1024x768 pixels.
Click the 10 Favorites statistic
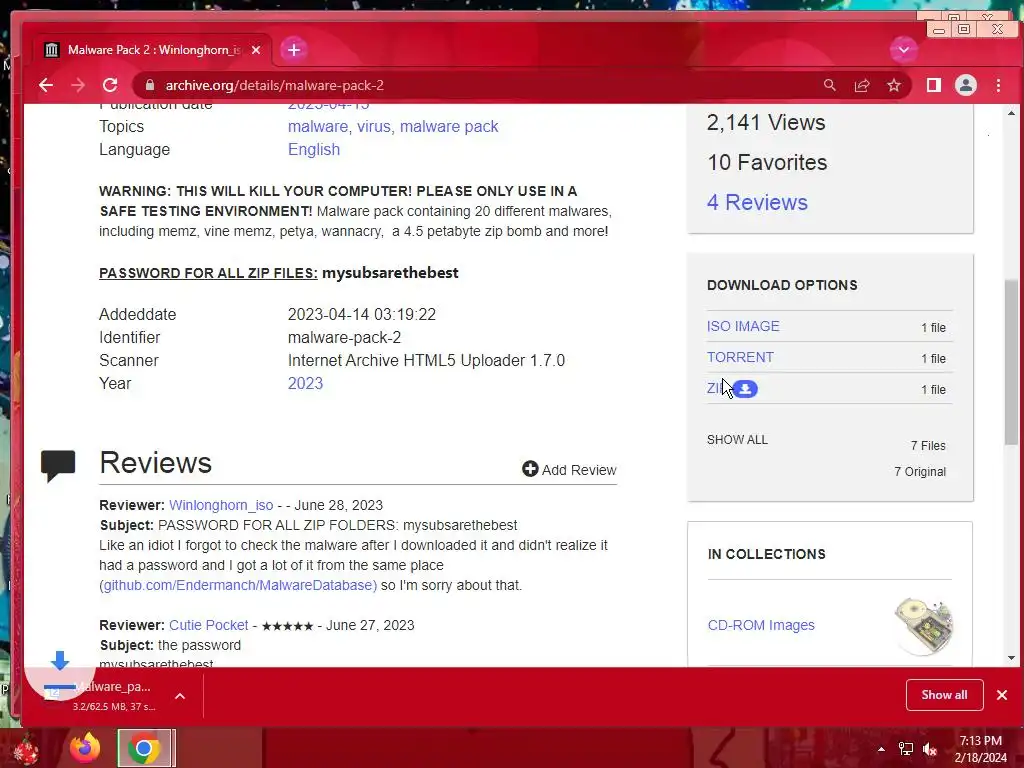[x=767, y=163]
